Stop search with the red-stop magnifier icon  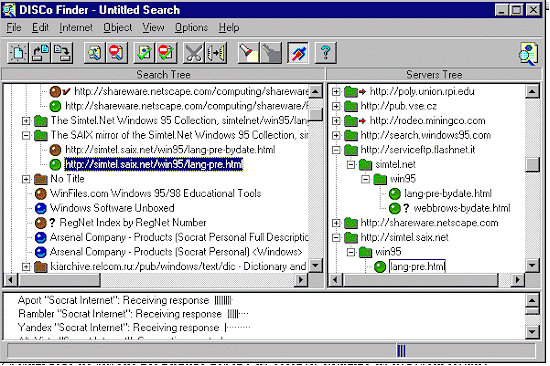pyautogui.click(x=117, y=53)
